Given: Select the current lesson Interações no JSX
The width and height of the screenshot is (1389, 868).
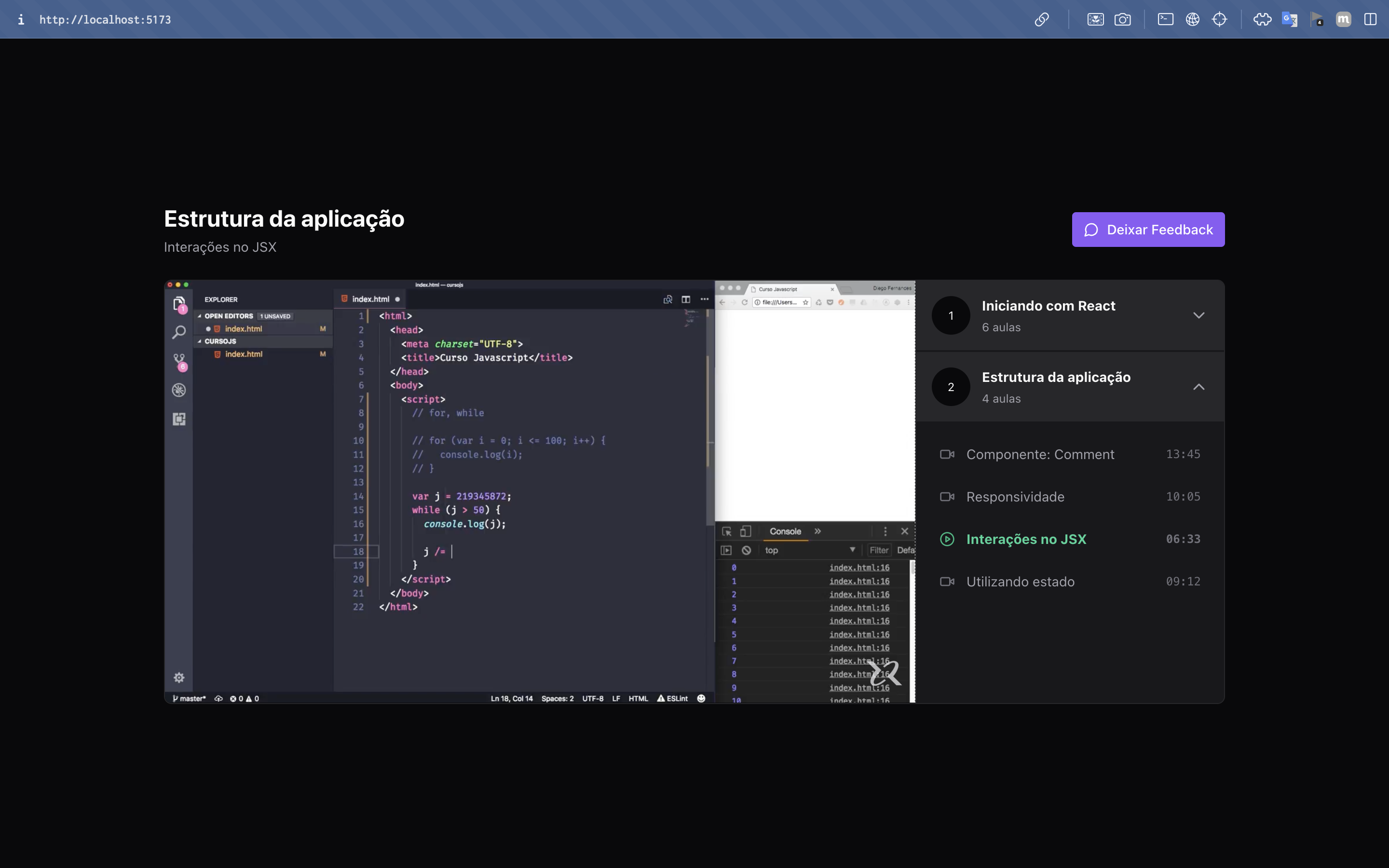Looking at the screenshot, I should (1070, 539).
